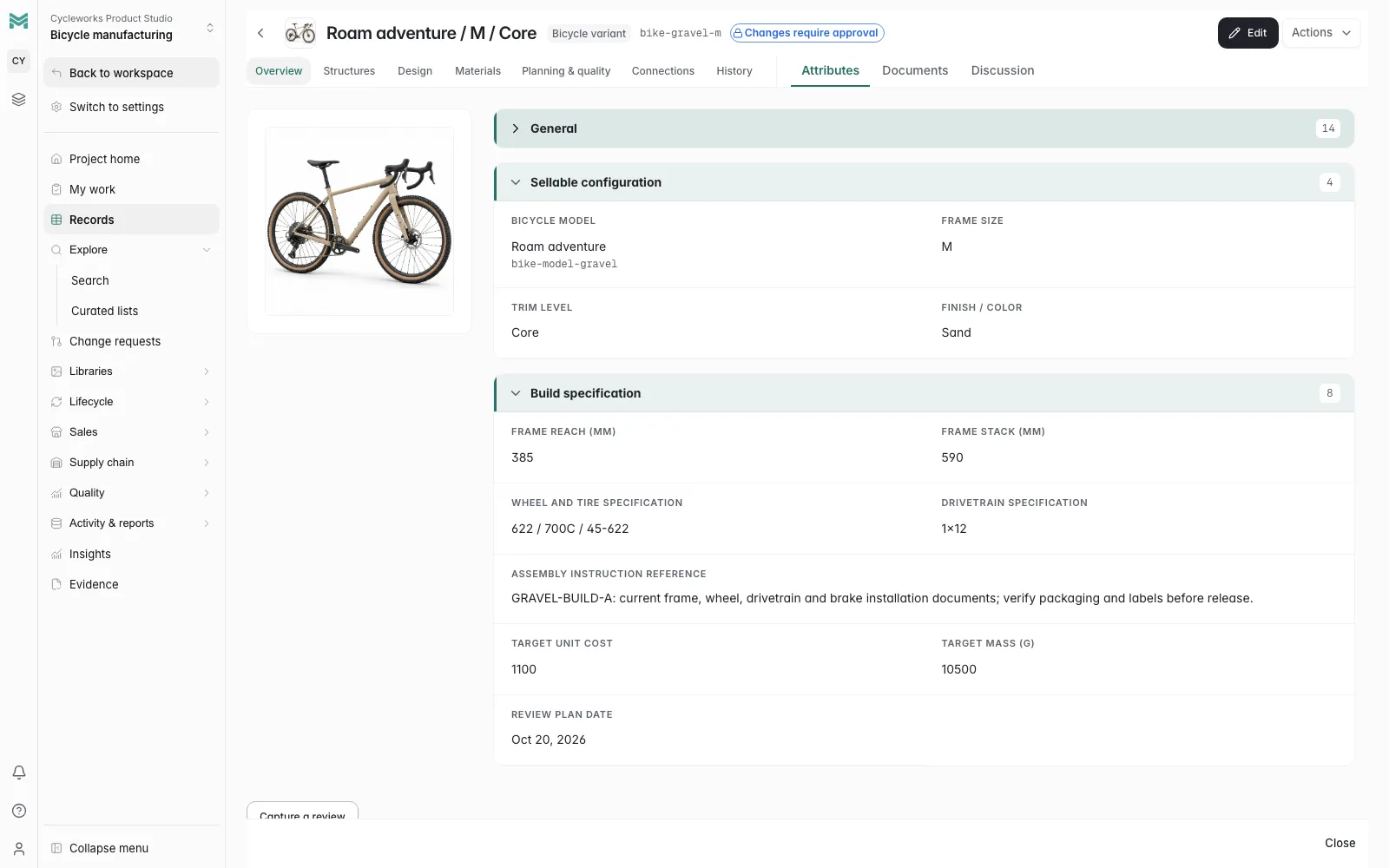Open the bicycle product image thumbnail
Image resolution: width=1389 pixels, height=868 pixels.
(359, 221)
